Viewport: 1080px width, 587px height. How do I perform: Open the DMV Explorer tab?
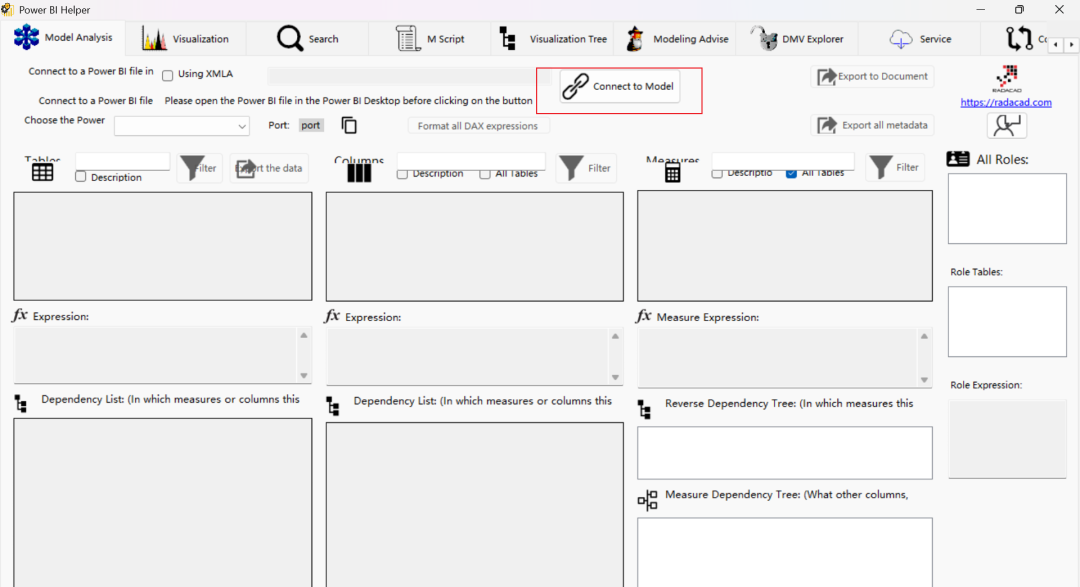click(797, 39)
